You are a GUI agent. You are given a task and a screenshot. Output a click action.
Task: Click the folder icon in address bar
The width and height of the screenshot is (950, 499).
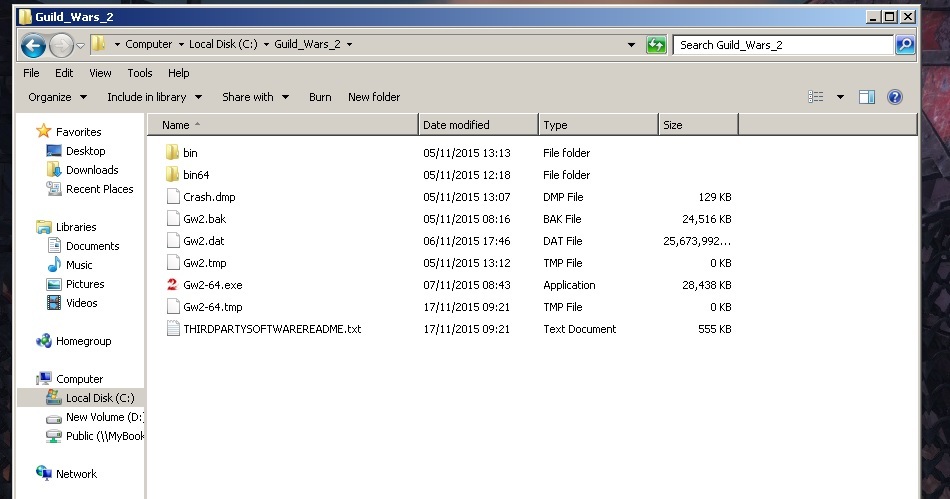point(99,44)
